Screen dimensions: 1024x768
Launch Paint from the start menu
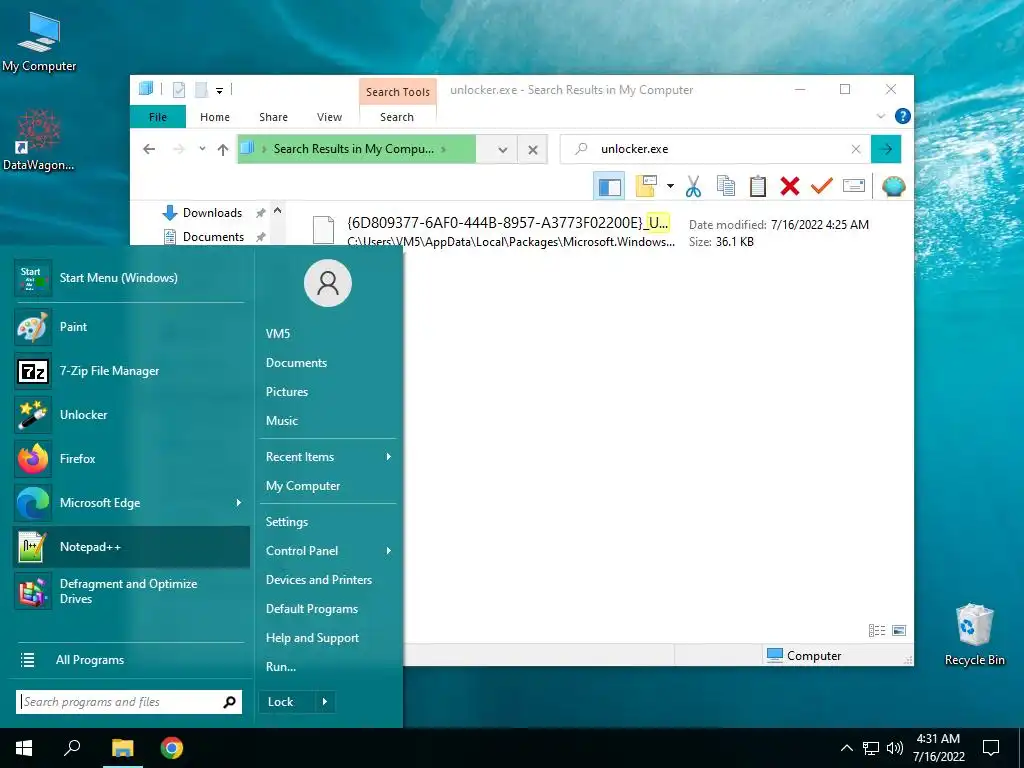coord(131,327)
